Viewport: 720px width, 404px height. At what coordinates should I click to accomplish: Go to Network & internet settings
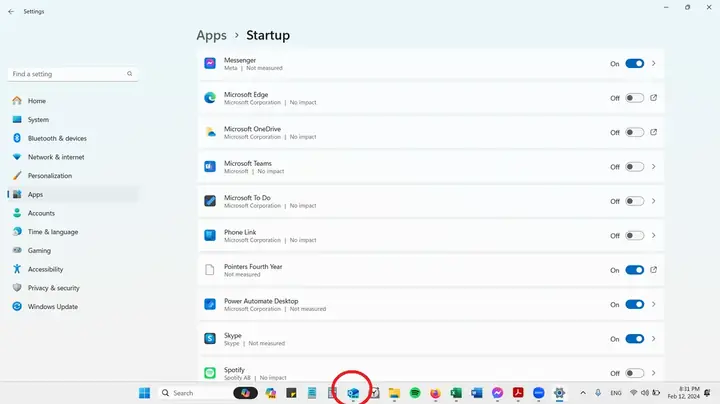[x=73, y=157]
